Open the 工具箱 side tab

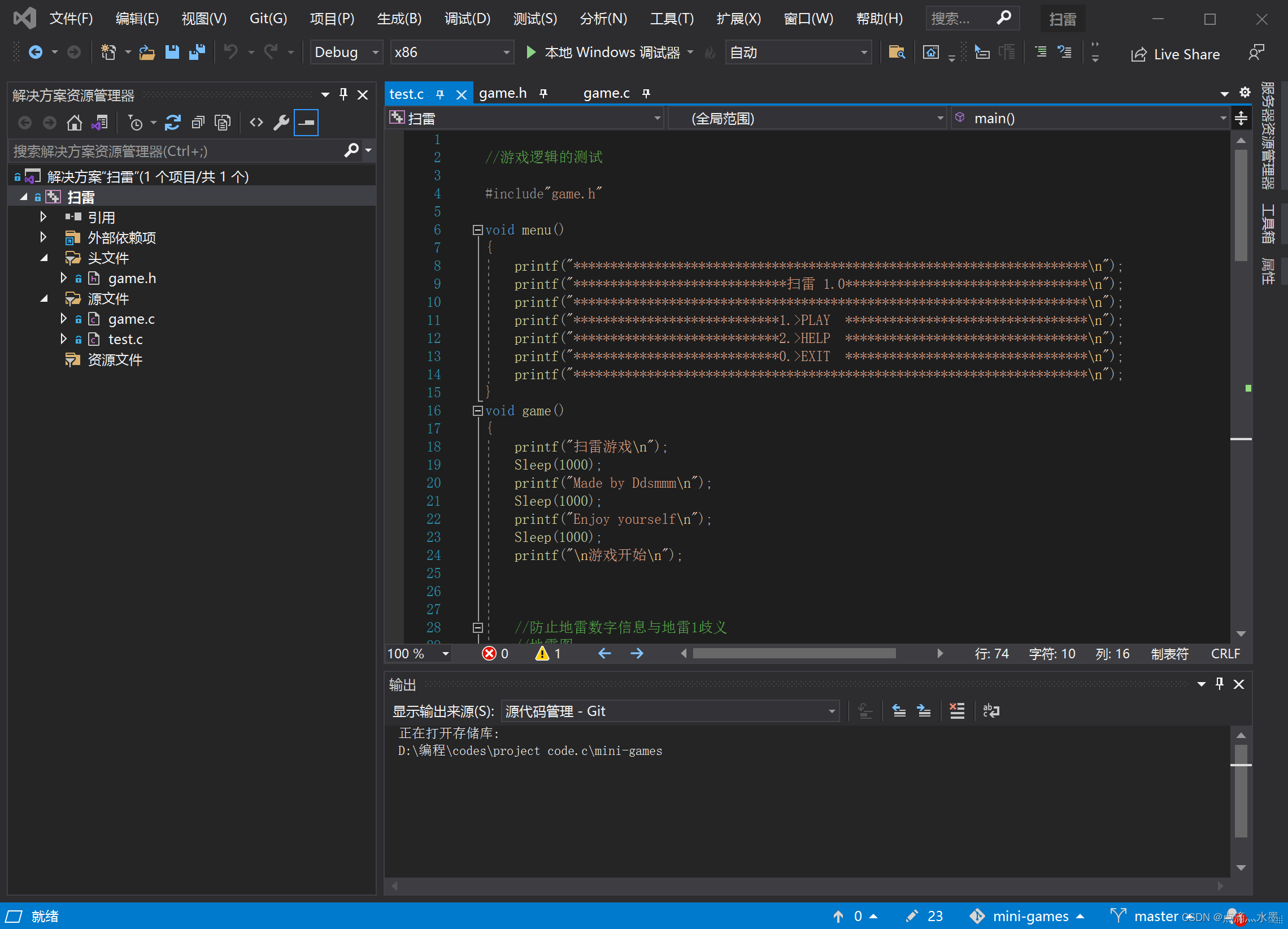pyautogui.click(x=1269, y=223)
